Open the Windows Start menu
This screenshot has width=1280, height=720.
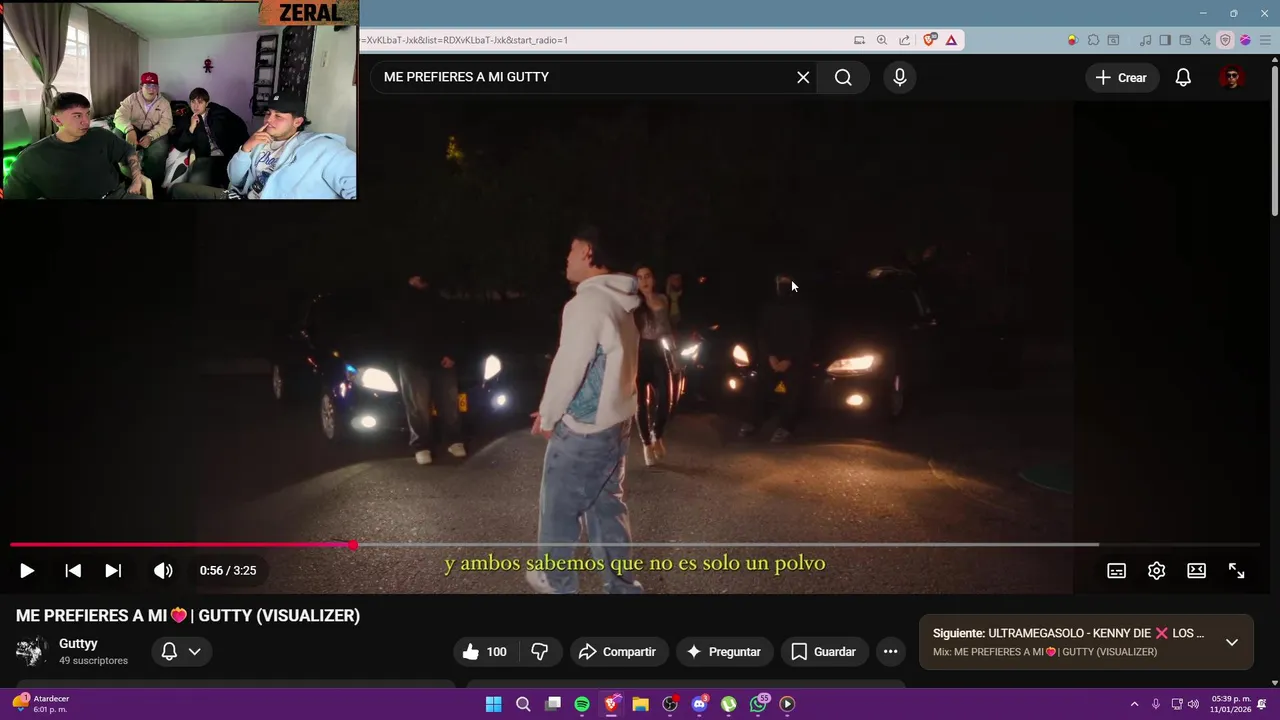(x=493, y=704)
